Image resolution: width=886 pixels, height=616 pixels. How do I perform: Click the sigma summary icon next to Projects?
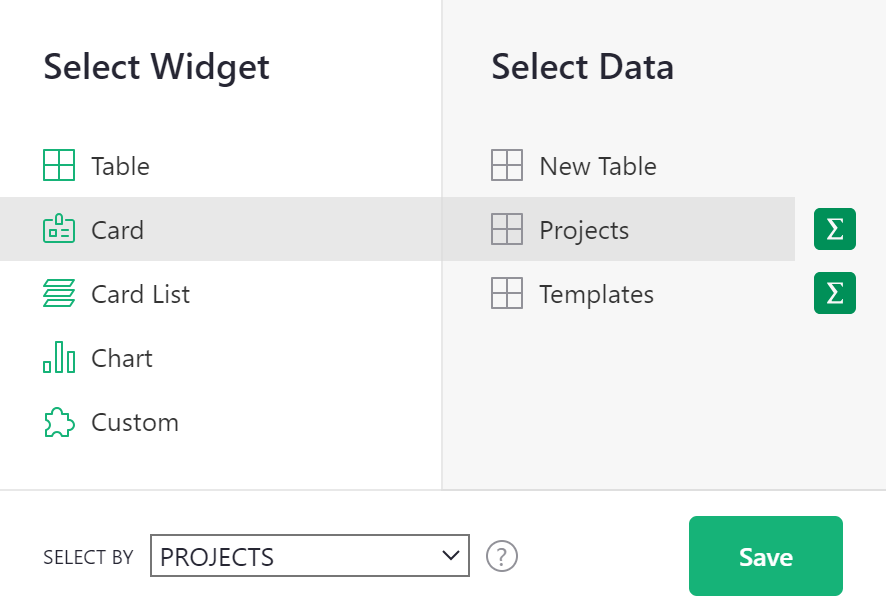[x=834, y=229]
